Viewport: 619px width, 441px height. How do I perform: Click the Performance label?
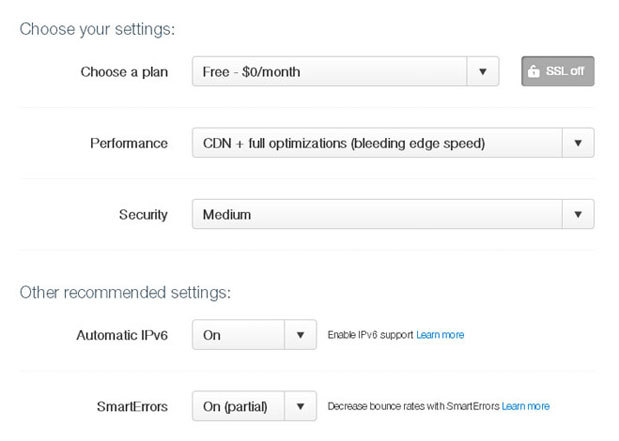coord(129,143)
